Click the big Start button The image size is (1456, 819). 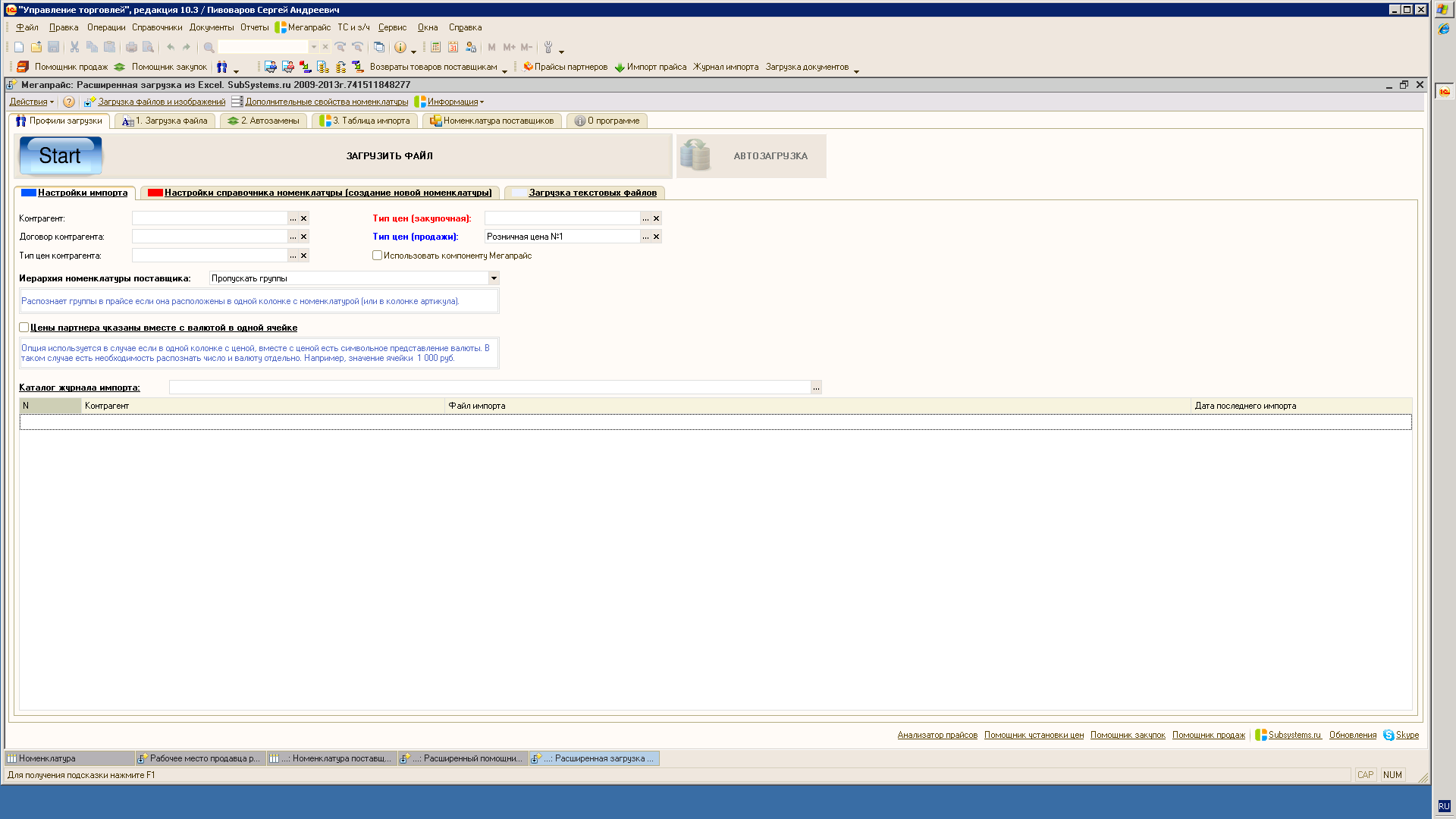point(60,155)
